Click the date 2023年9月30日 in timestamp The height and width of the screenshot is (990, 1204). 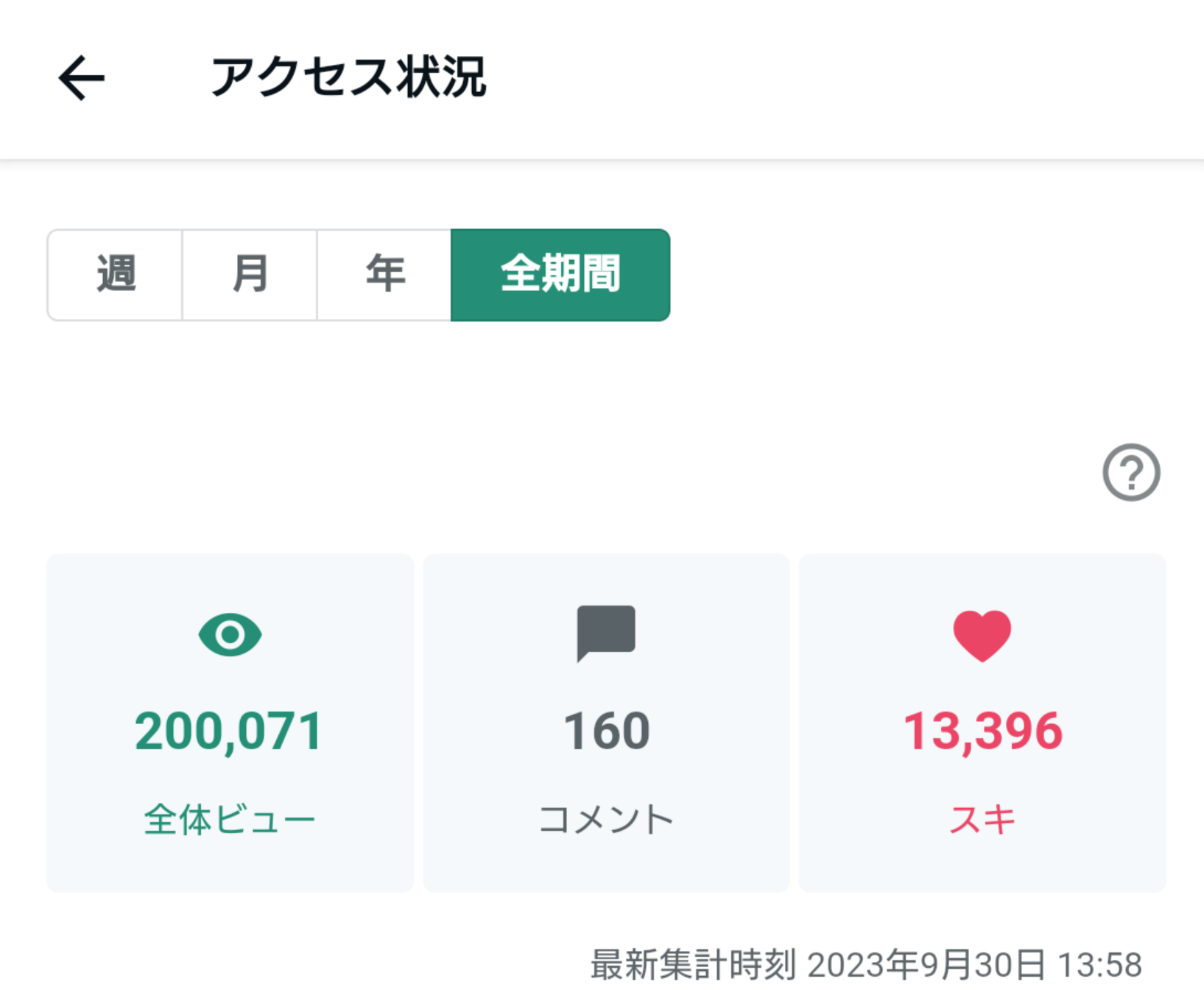click(x=926, y=964)
